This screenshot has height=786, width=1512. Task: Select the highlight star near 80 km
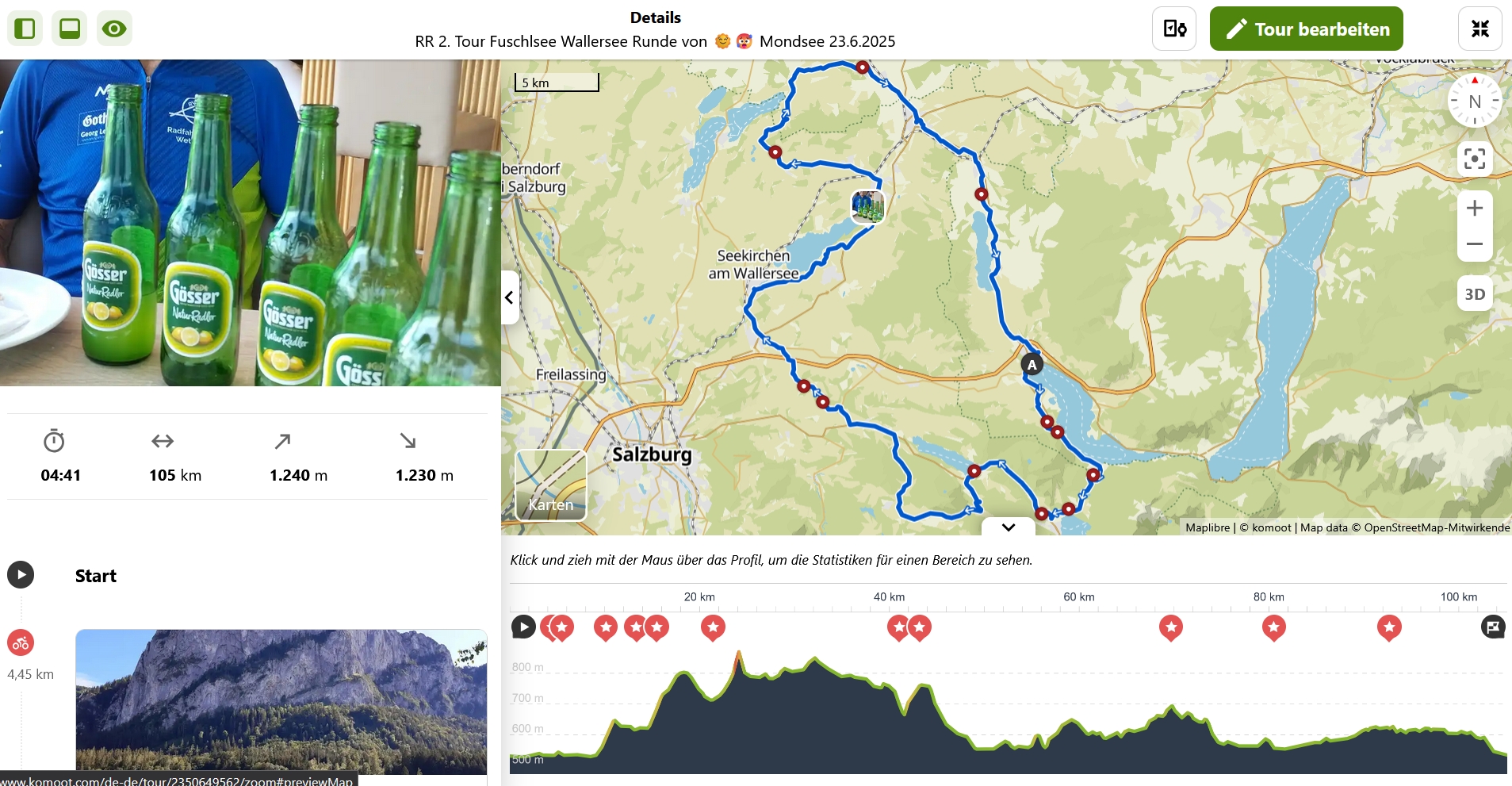1273,627
